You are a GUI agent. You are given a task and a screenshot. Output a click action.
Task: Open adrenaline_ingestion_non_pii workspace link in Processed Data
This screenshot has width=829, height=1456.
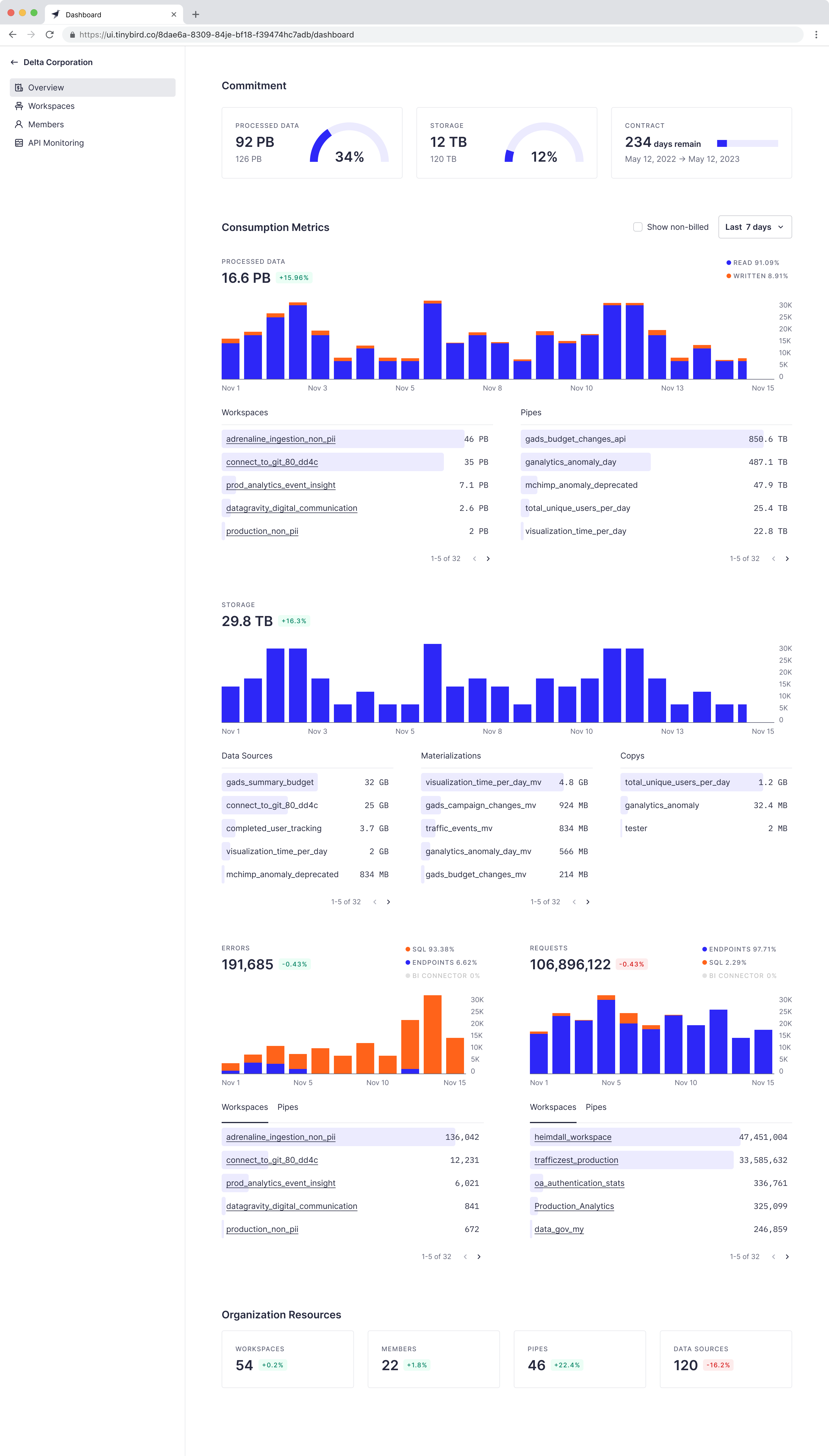281,439
